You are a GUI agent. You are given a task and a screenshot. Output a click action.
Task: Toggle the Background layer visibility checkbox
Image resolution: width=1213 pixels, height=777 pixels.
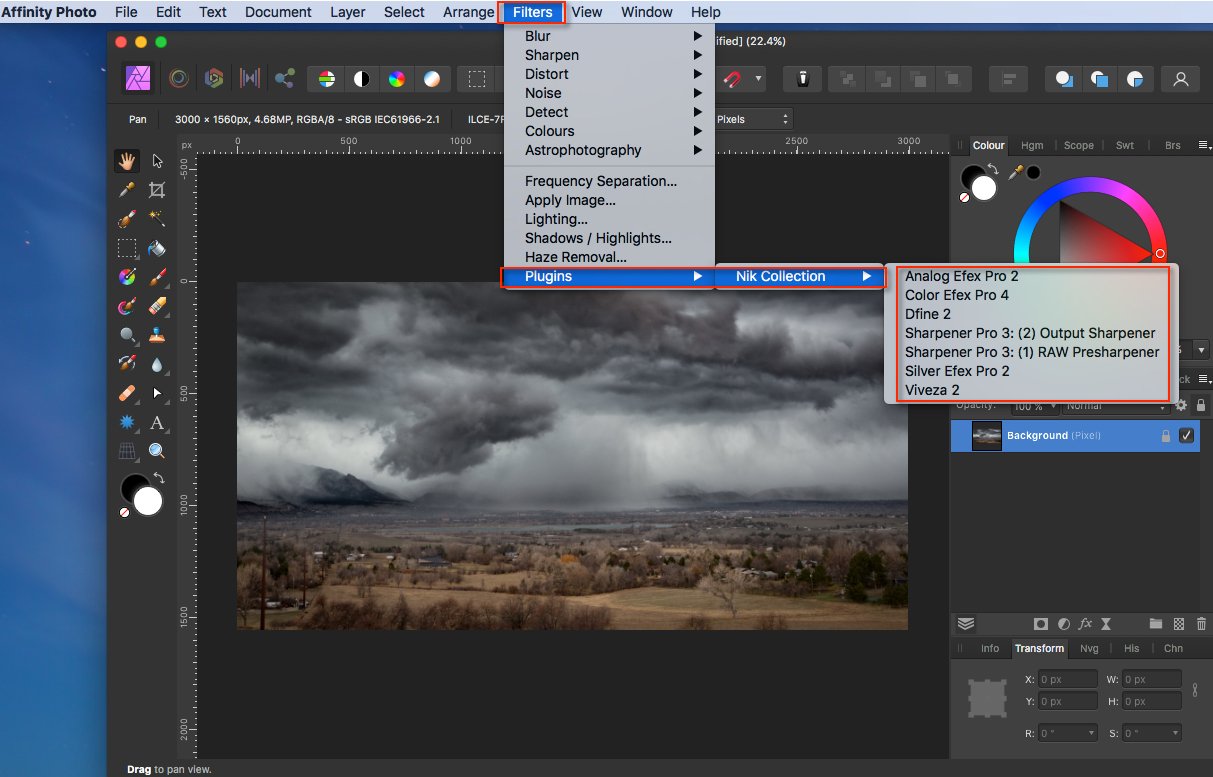pyautogui.click(x=1186, y=435)
